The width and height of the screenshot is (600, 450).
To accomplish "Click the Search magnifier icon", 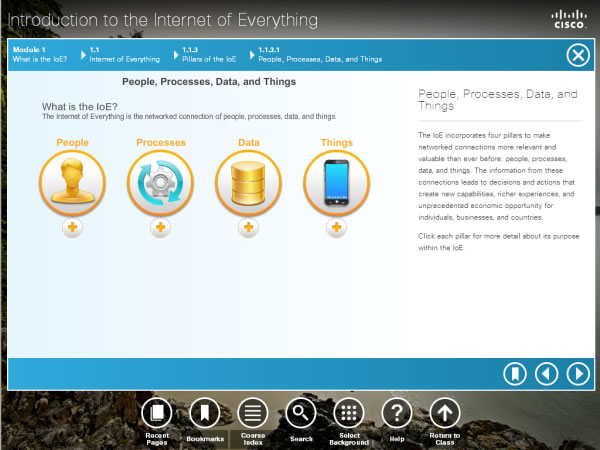I will click(301, 413).
